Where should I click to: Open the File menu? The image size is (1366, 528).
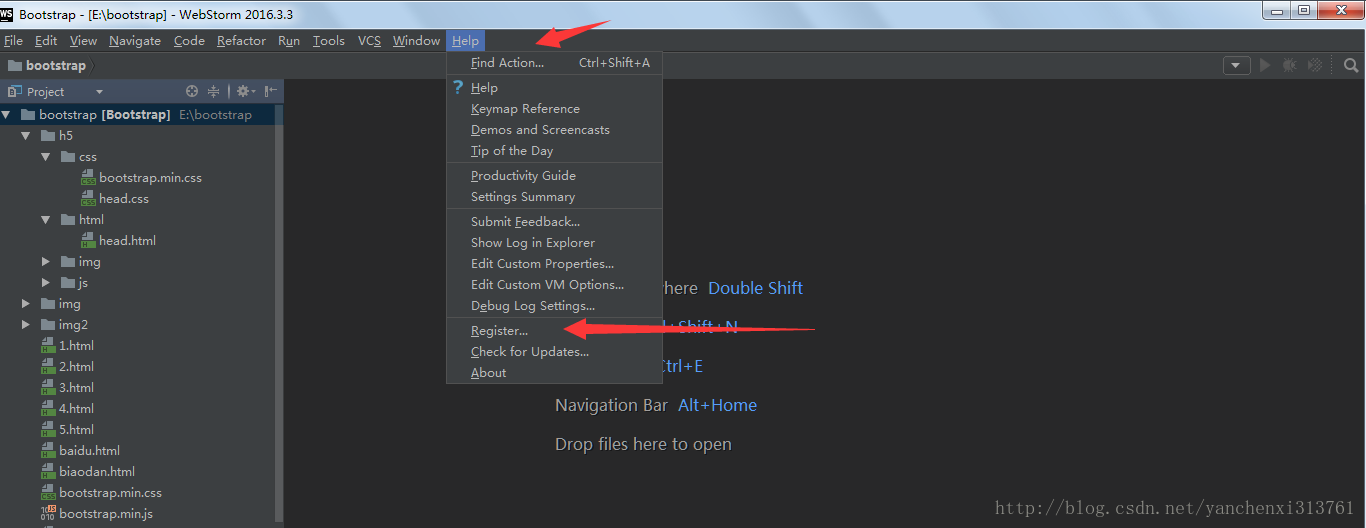click(x=13, y=41)
